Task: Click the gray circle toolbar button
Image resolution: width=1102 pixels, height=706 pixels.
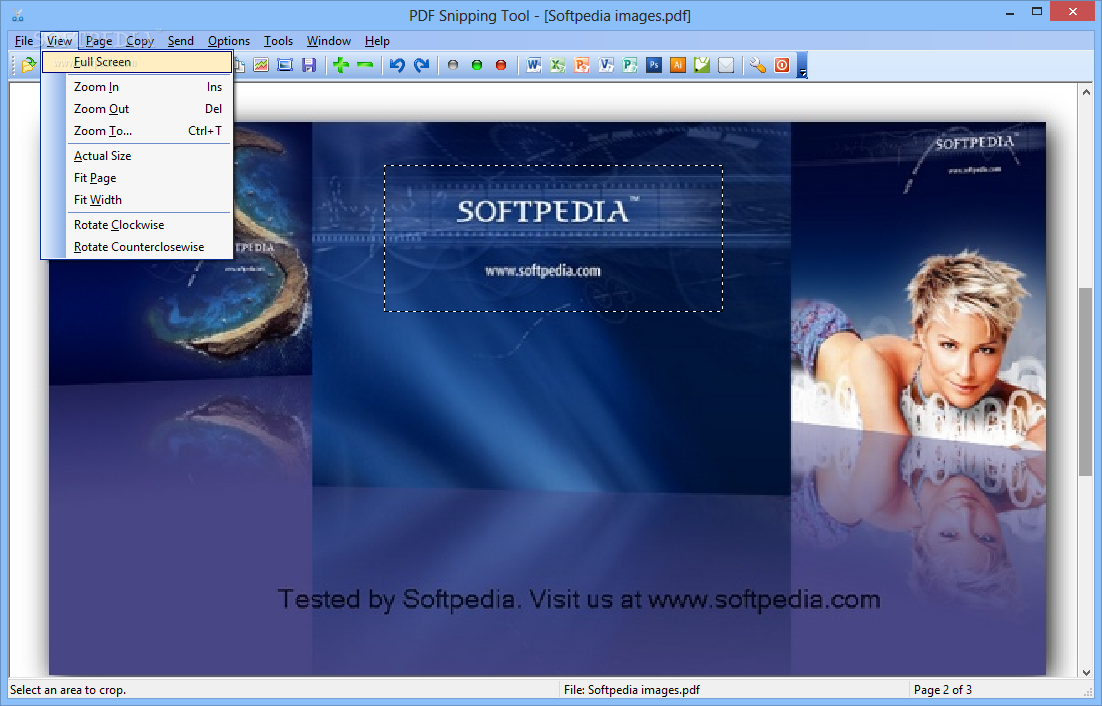Action: [453, 65]
